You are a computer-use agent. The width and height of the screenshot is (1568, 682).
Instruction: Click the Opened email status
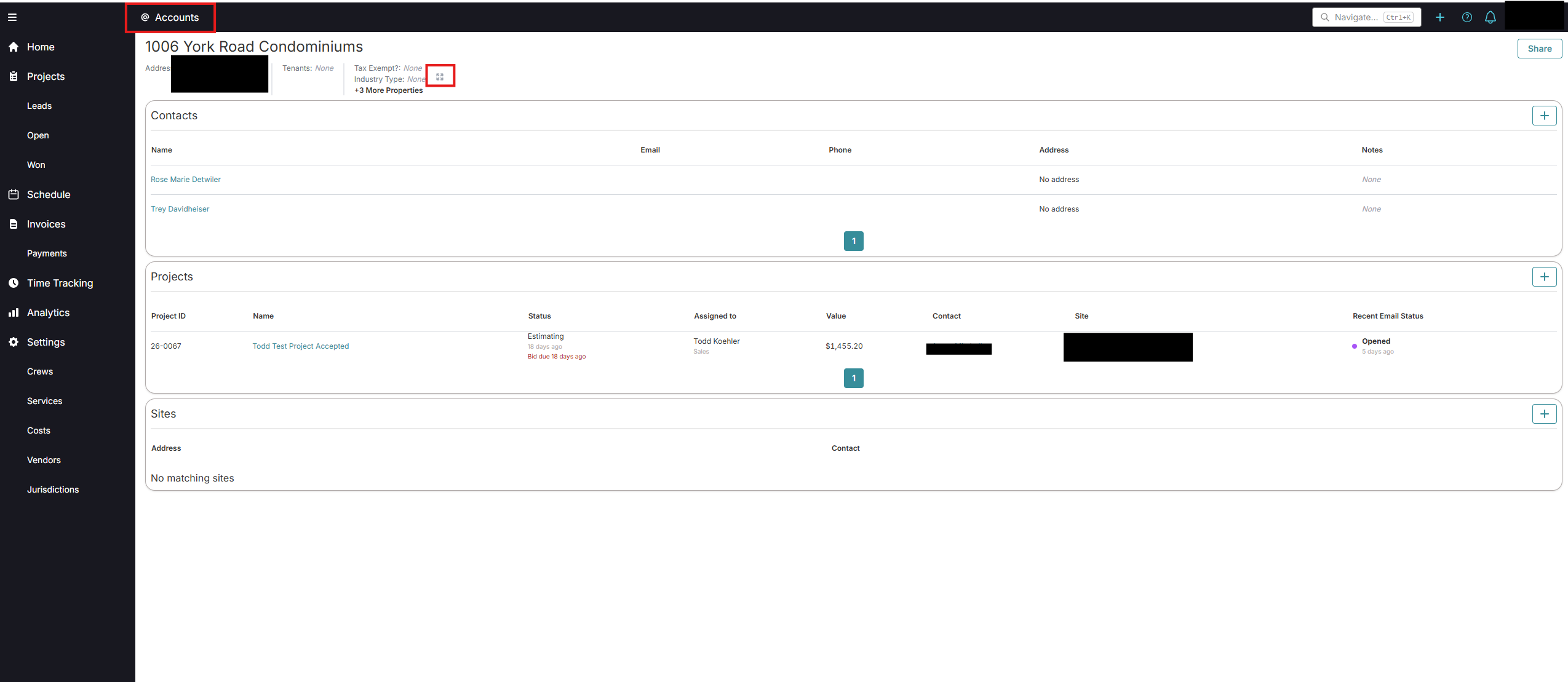click(1376, 341)
